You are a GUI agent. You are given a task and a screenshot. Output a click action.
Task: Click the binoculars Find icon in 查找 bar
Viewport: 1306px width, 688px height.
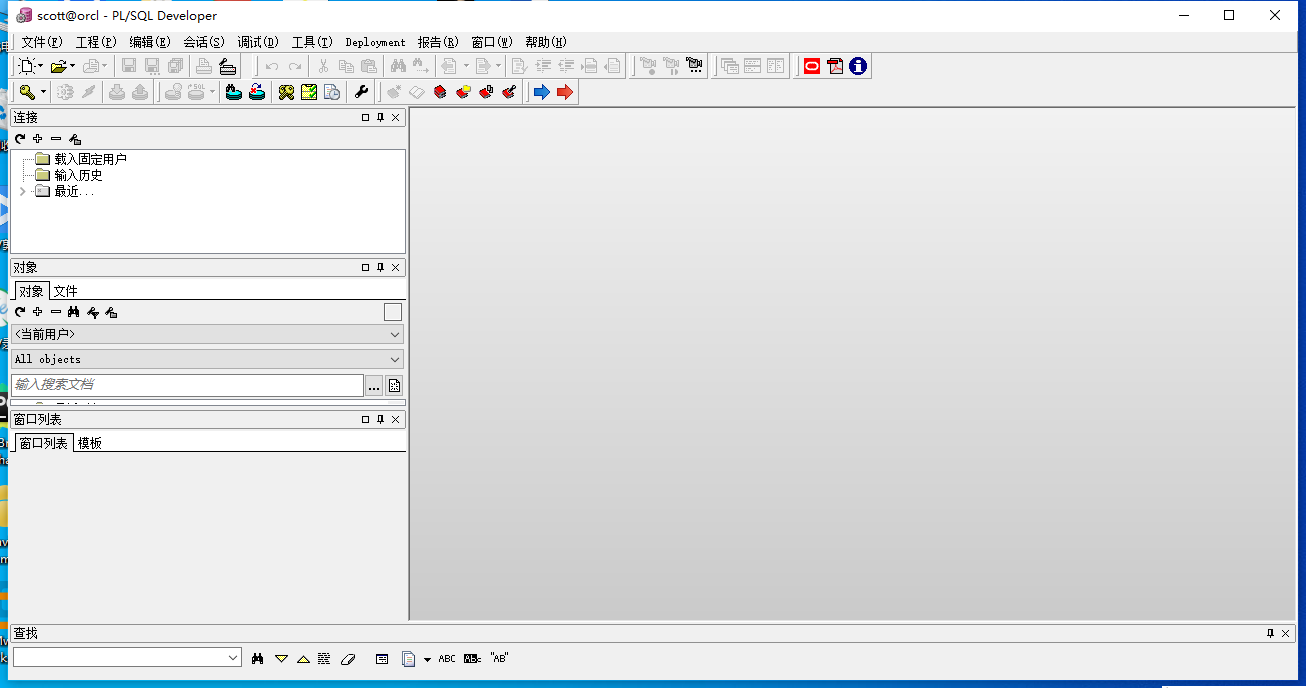pyautogui.click(x=258, y=658)
